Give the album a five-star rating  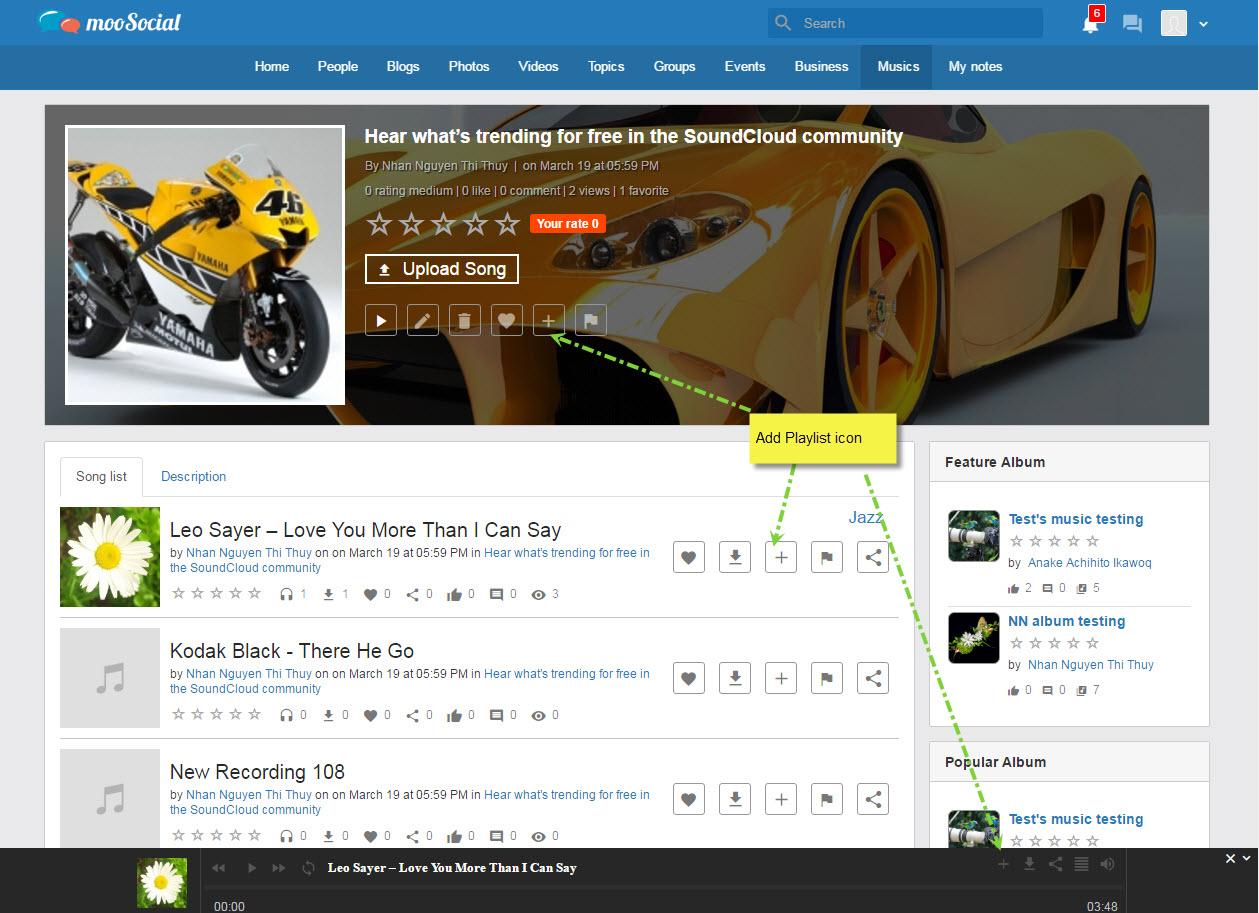coord(507,224)
